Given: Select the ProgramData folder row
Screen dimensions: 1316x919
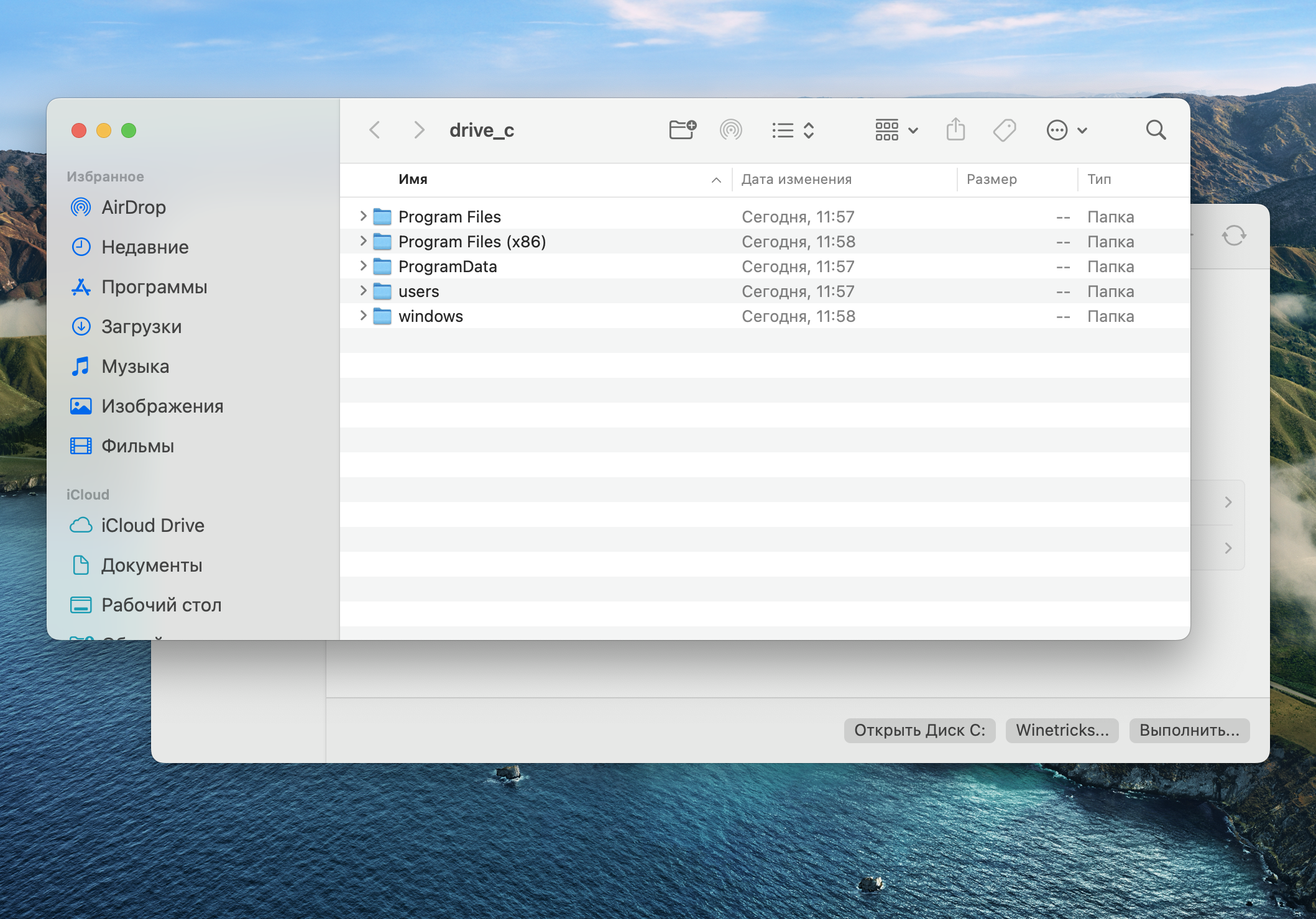Looking at the screenshot, I should 765,266.
